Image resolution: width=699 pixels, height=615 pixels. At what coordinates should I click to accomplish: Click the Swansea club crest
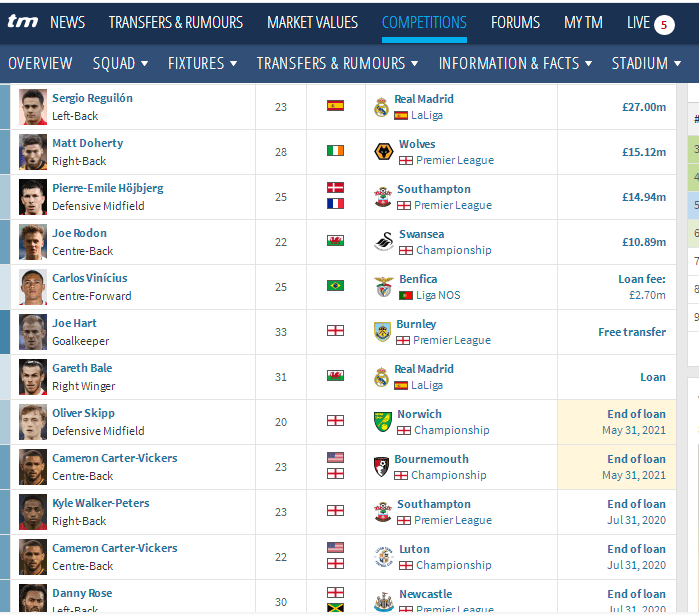pyautogui.click(x=384, y=242)
